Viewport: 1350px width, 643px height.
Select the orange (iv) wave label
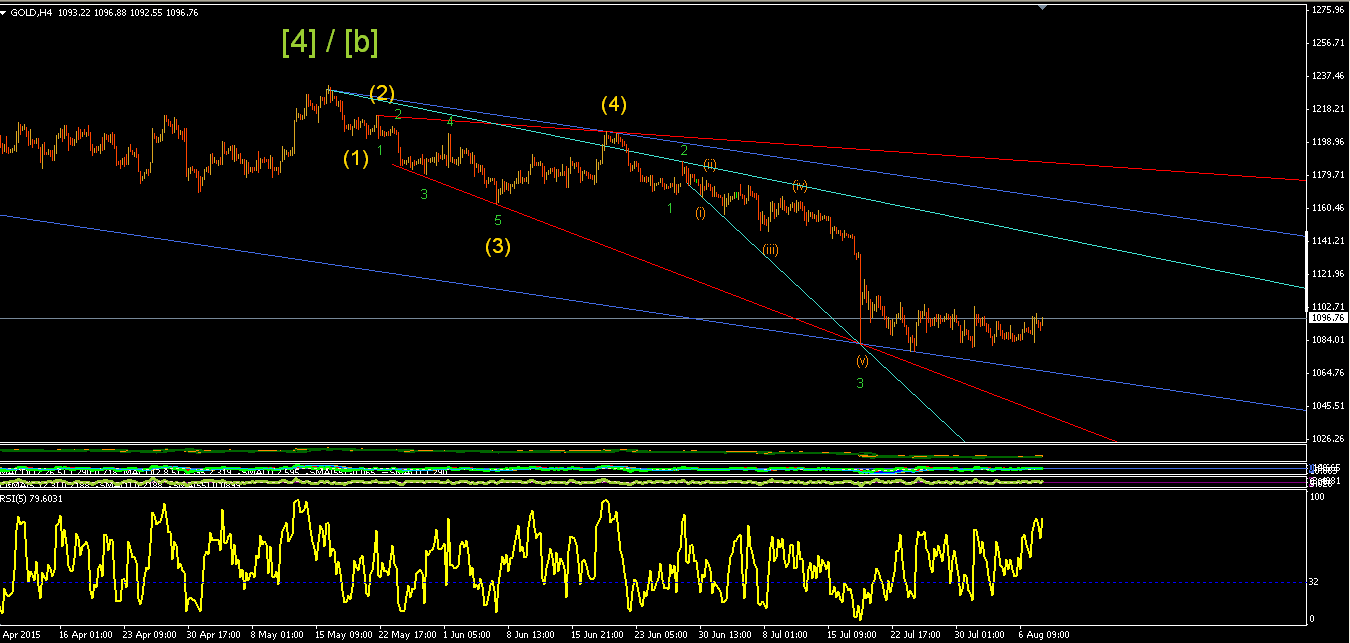[800, 186]
